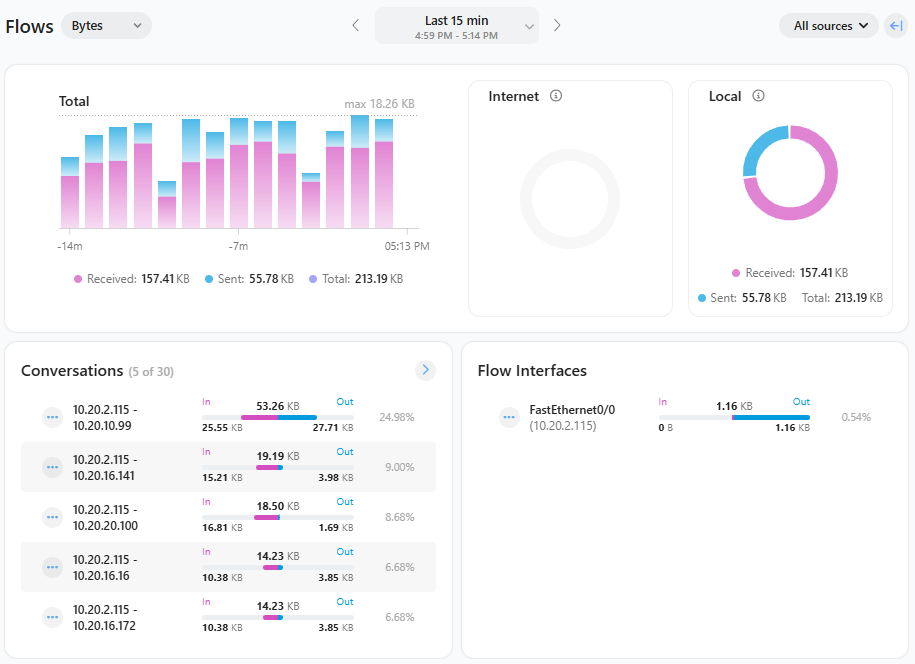
Task: Click the Local info icon
Action: point(758,96)
